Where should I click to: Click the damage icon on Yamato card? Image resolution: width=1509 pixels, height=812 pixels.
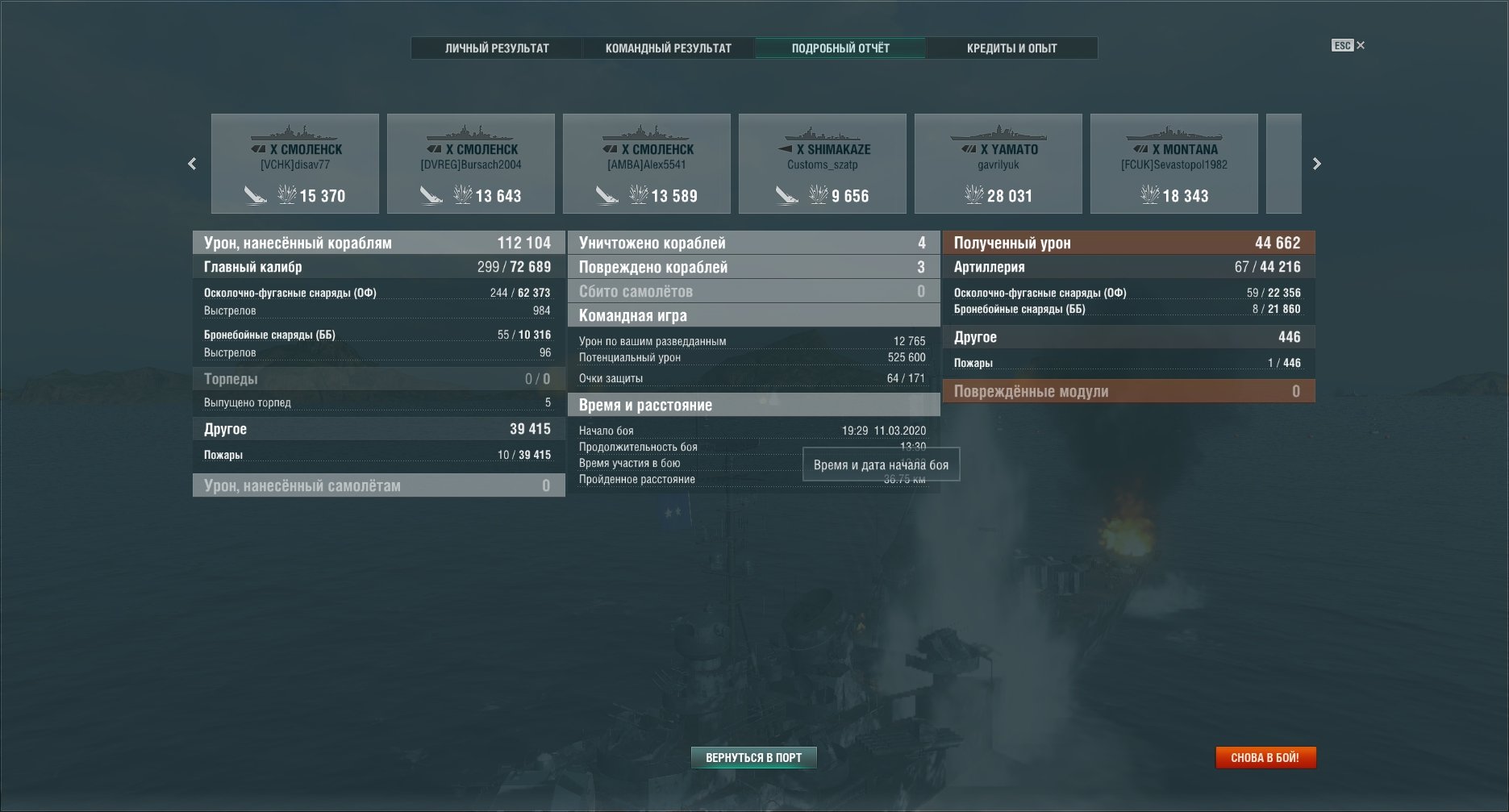[974, 194]
